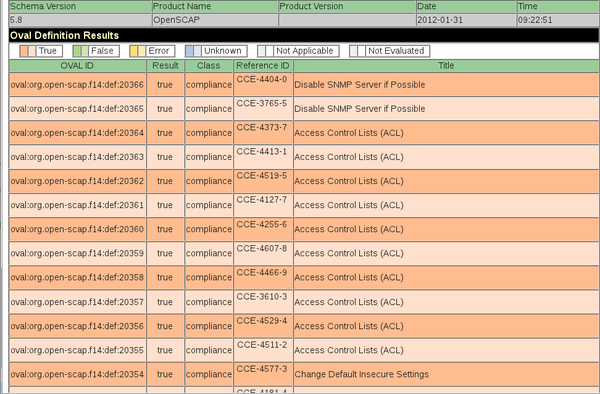Click title in the def:20365 row
The height and width of the screenshot is (394, 600).
(x=360, y=109)
